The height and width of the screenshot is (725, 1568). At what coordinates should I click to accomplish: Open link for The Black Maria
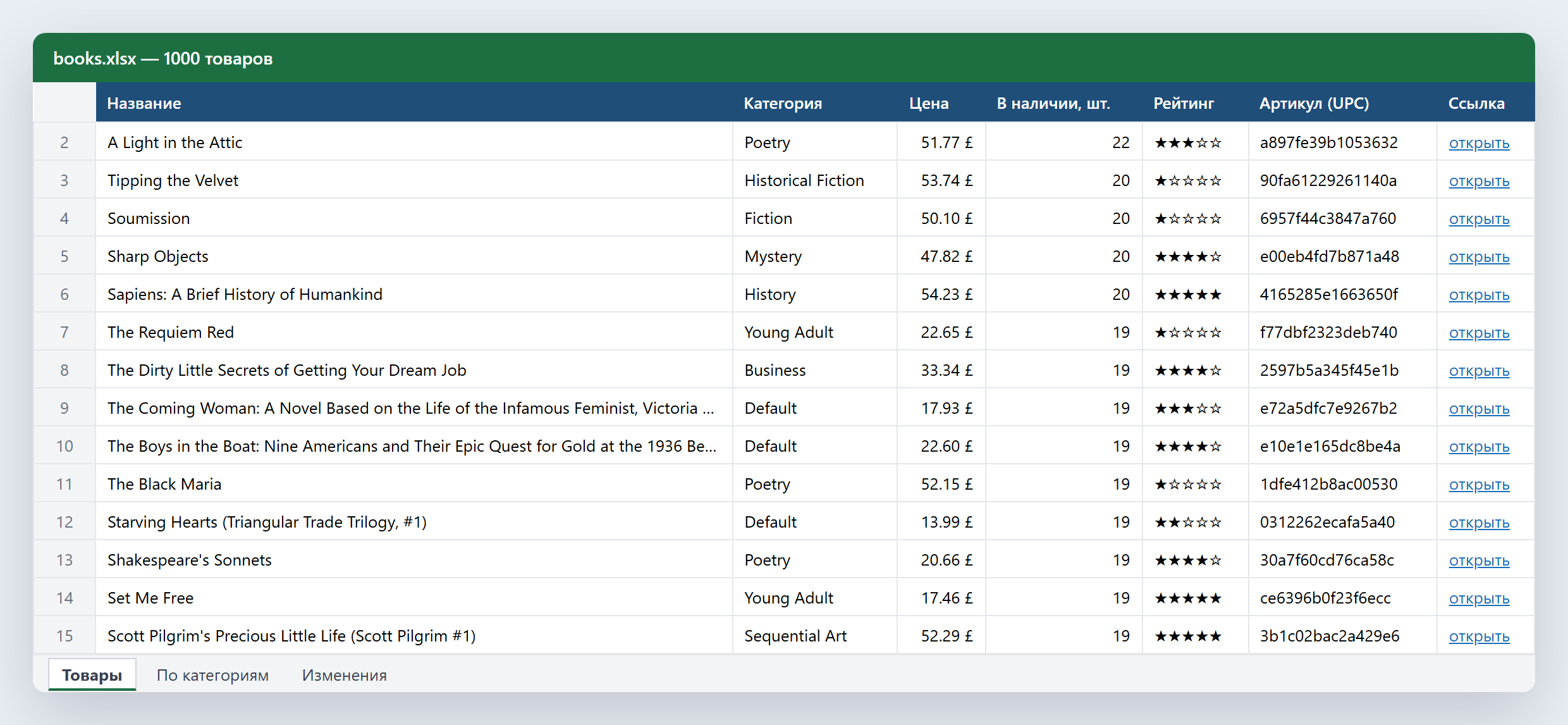tap(1479, 485)
